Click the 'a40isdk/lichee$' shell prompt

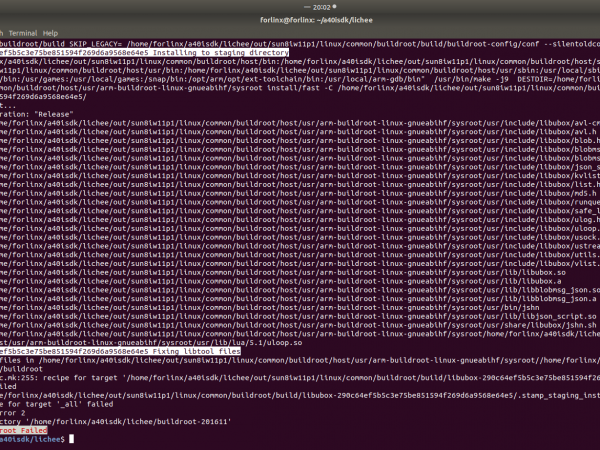[x=31, y=439]
